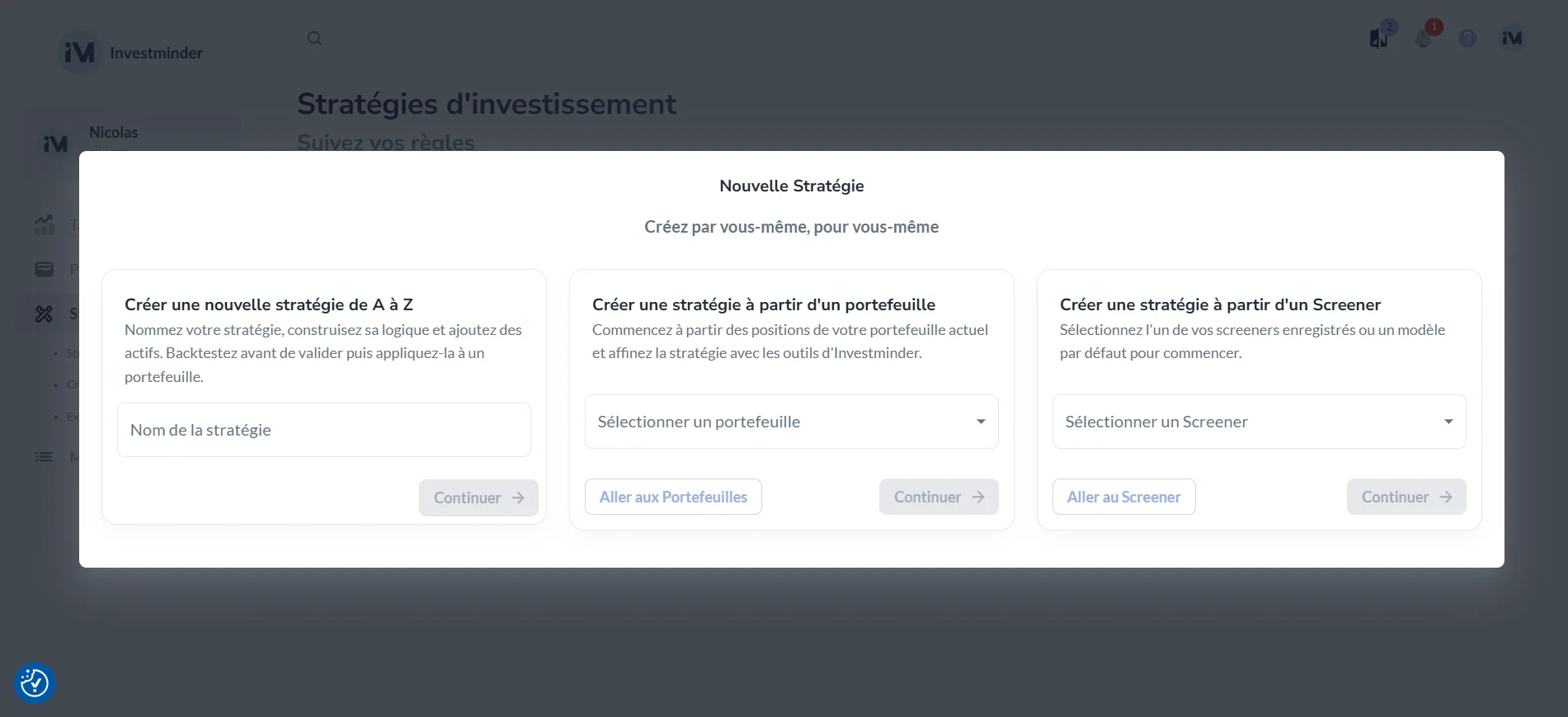Open the iM user avatar menu
1568x717 pixels.
click(1511, 38)
